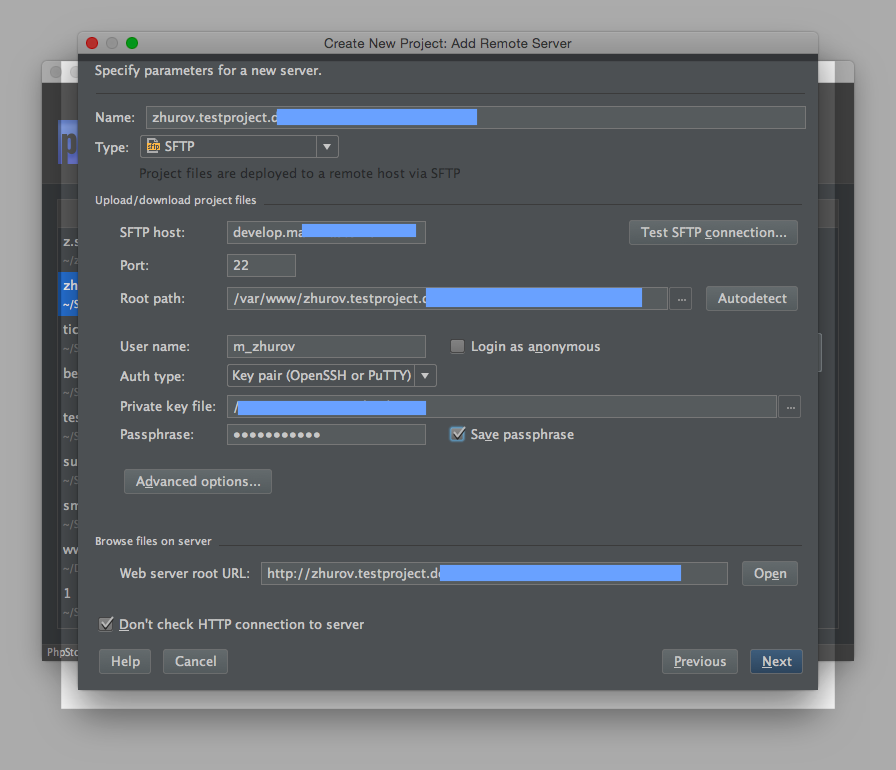This screenshot has width=896, height=770.
Task: Open the Type dropdown arrow
Action: (327, 147)
